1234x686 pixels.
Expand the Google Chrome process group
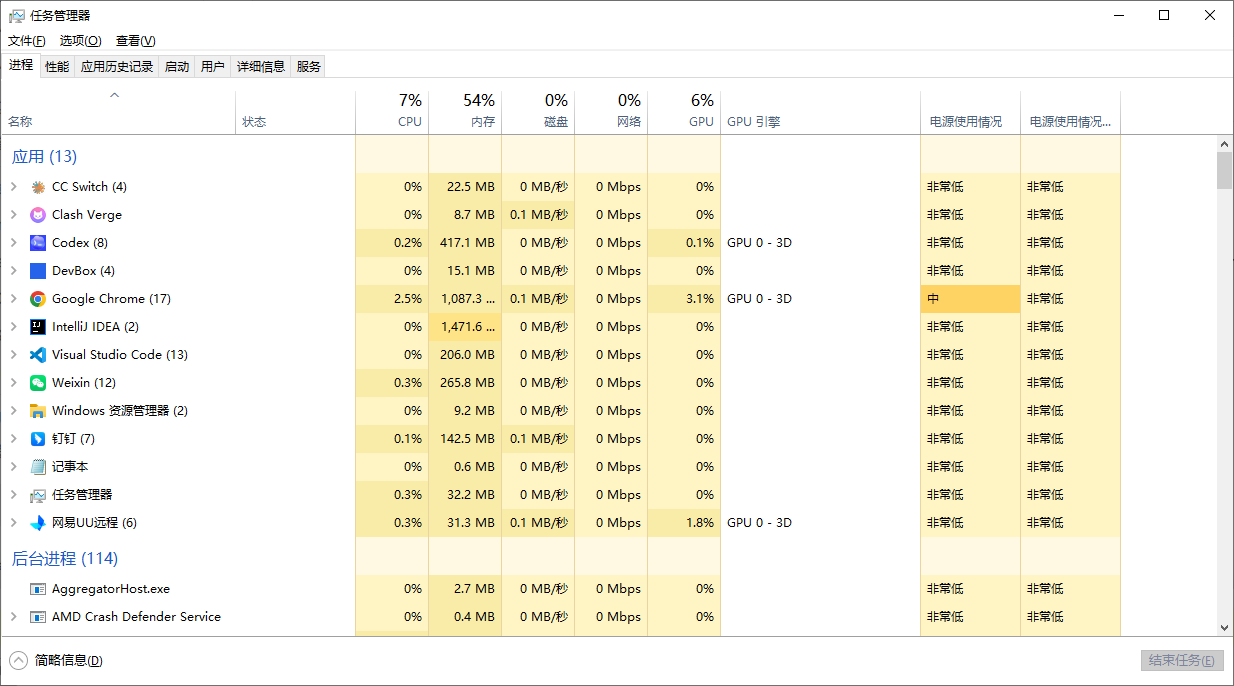pos(14,299)
